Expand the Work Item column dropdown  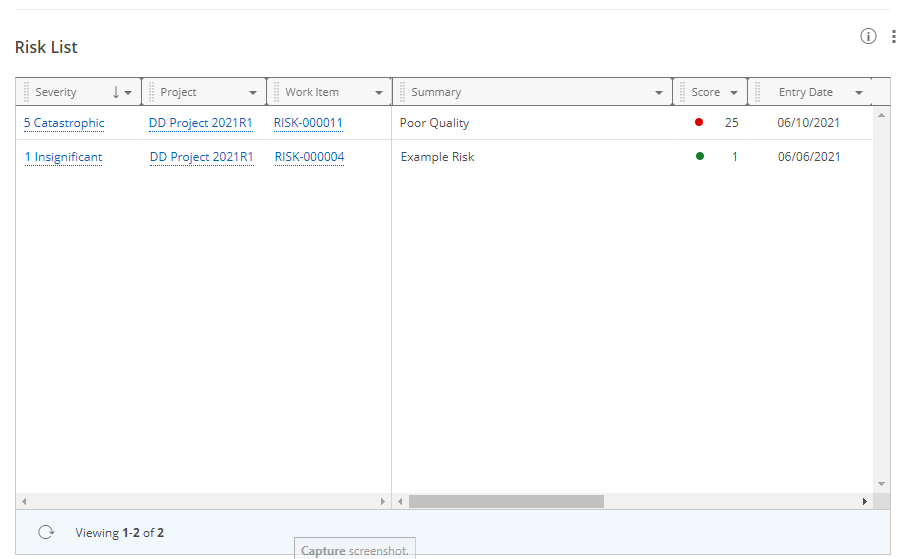click(x=379, y=93)
